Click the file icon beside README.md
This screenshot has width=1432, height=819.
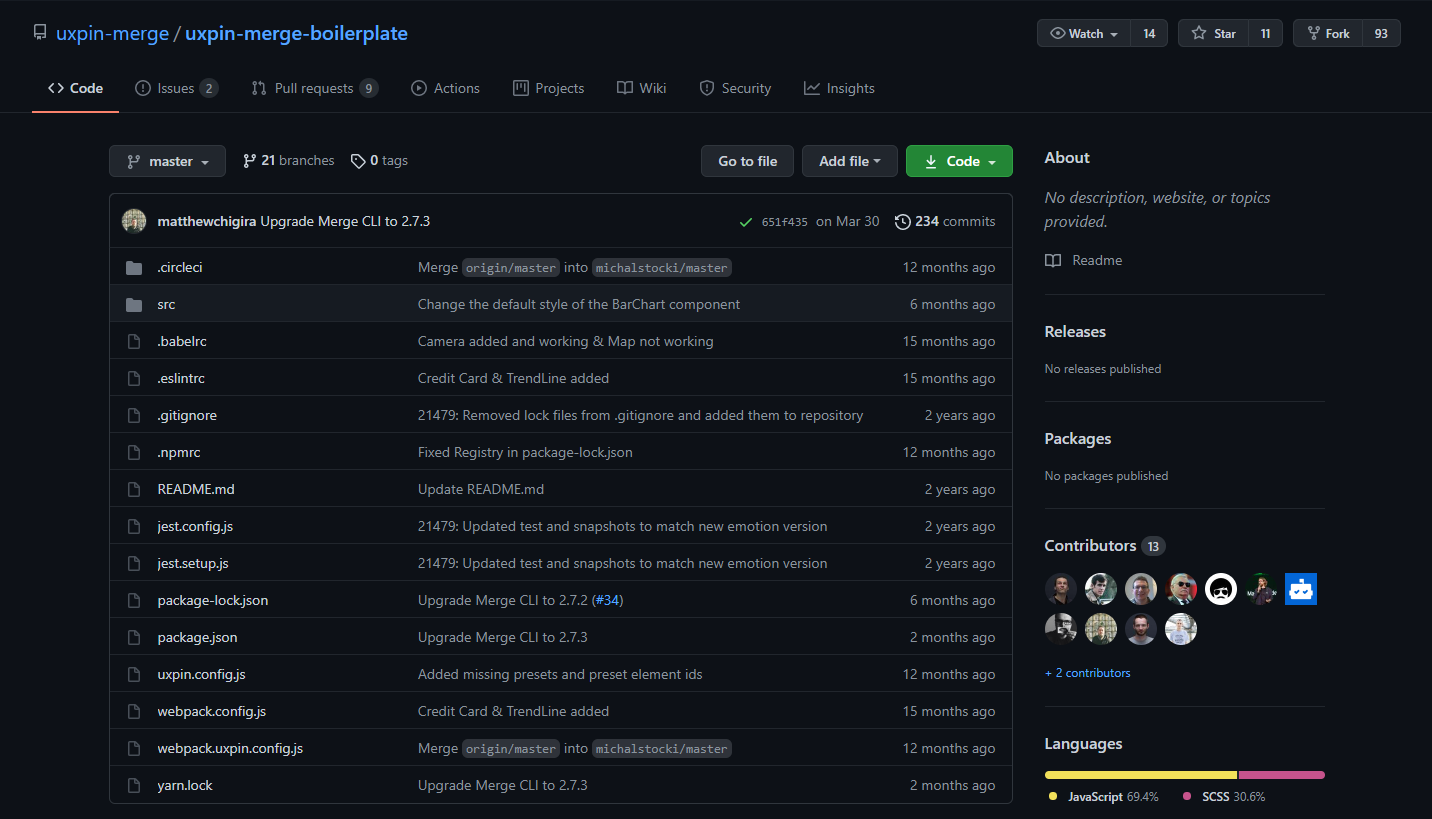click(134, 489)
